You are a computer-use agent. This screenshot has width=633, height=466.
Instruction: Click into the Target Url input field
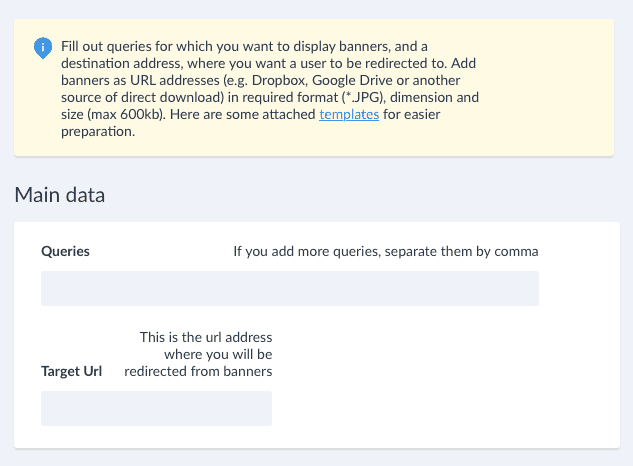(x=156, y=408)
